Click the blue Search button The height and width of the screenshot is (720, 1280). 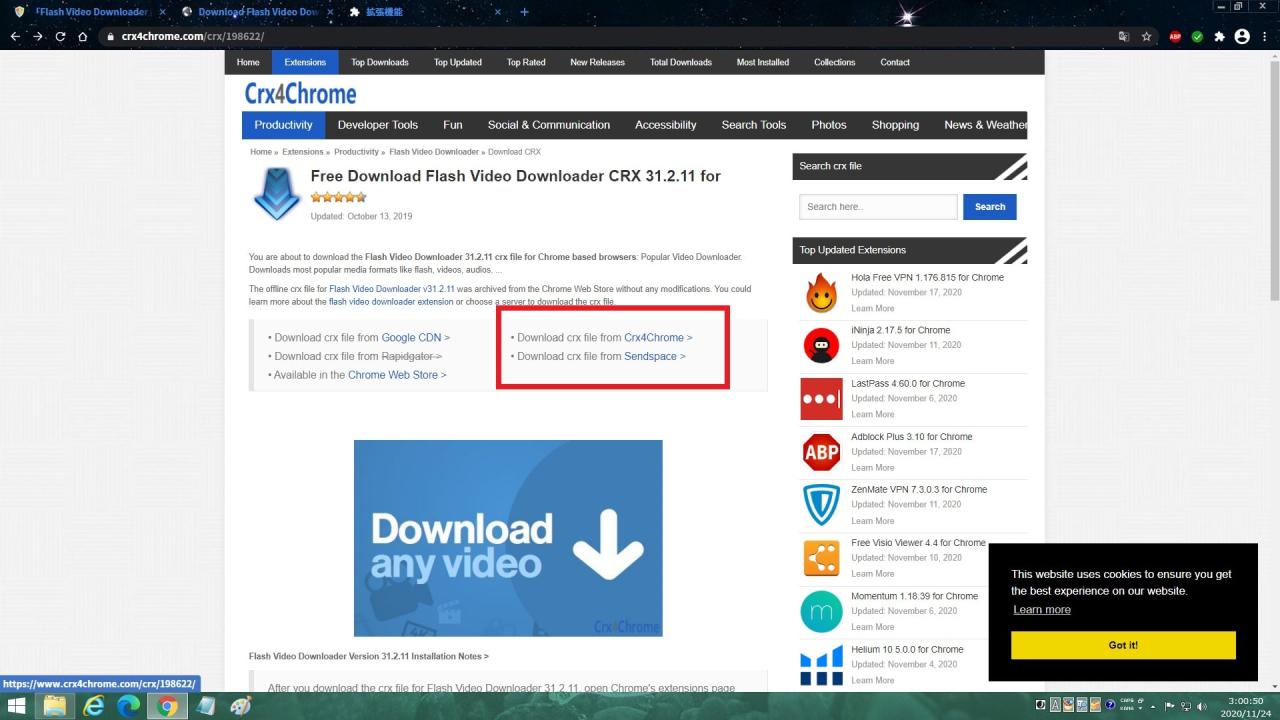pyautogui.click(x=990, y=207)
